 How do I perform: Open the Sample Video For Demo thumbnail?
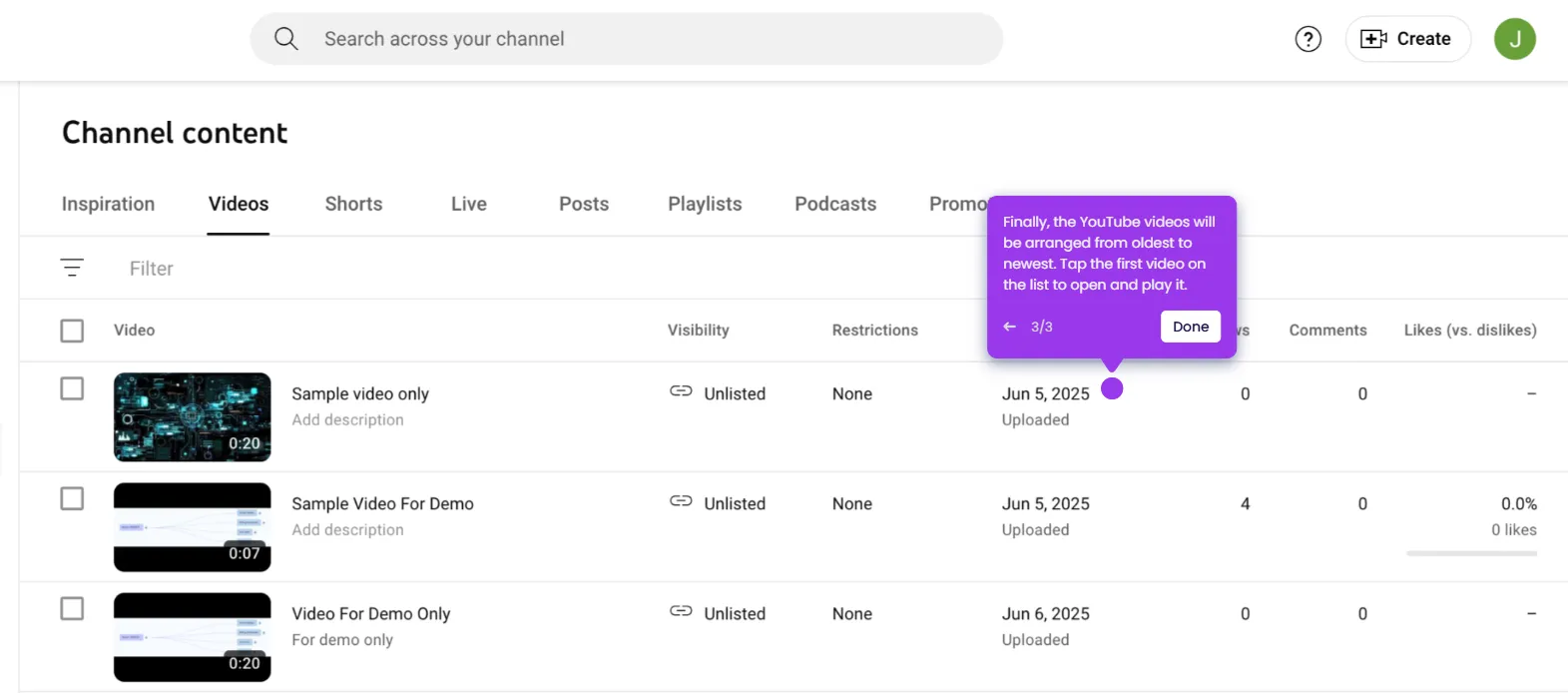192,527
